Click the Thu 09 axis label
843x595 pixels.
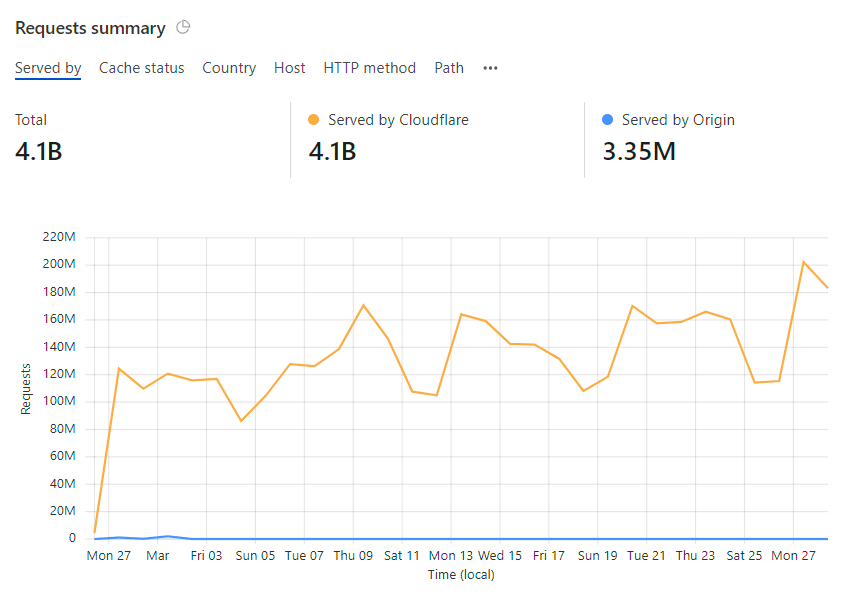[353, 555]
